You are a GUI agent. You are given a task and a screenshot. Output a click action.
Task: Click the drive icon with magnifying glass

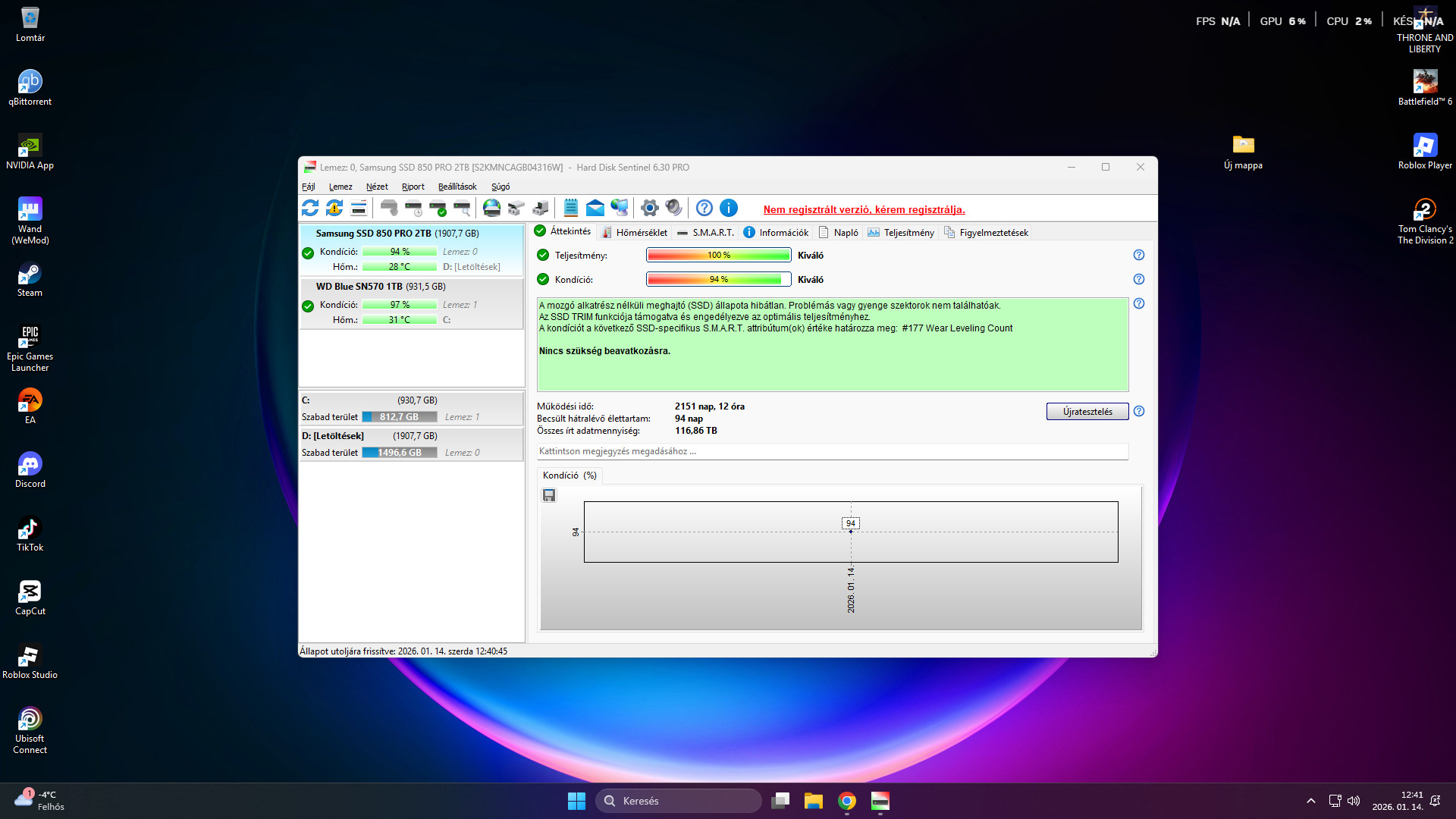462,208
